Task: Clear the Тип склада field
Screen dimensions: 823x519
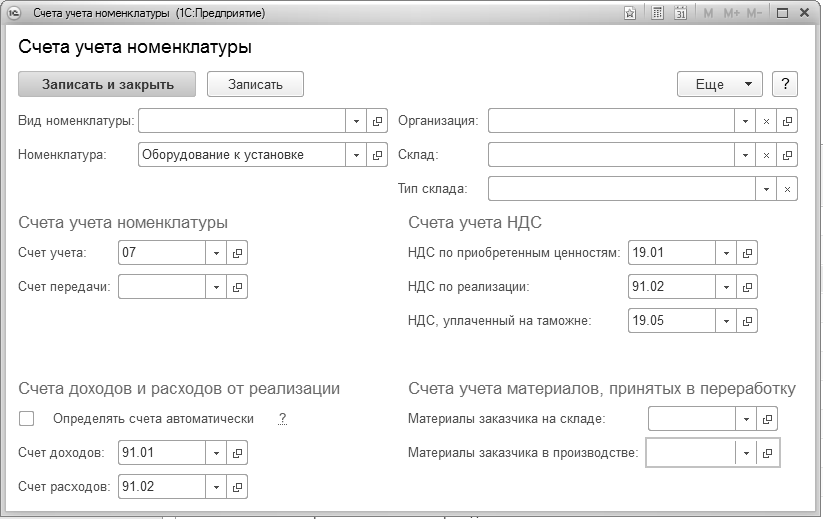Action: [x=787, y=188]
